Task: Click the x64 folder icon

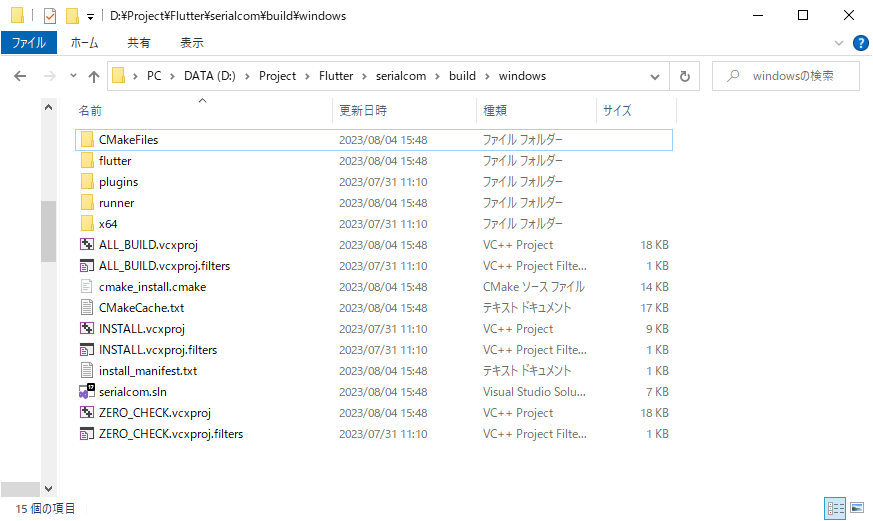Action: pos(87,224)
